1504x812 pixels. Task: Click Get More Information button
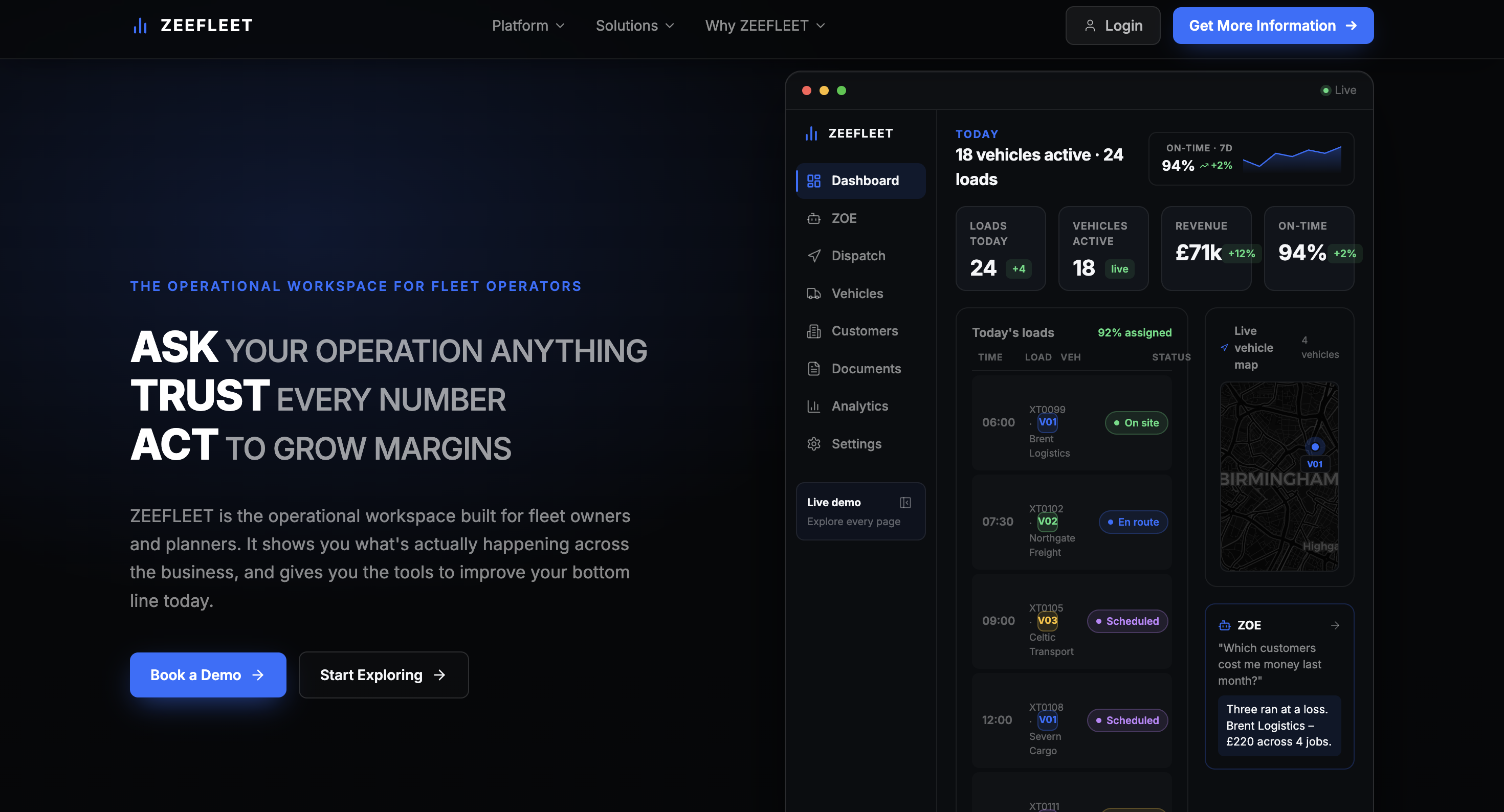pyautogui.click(x=1273, y=26)
